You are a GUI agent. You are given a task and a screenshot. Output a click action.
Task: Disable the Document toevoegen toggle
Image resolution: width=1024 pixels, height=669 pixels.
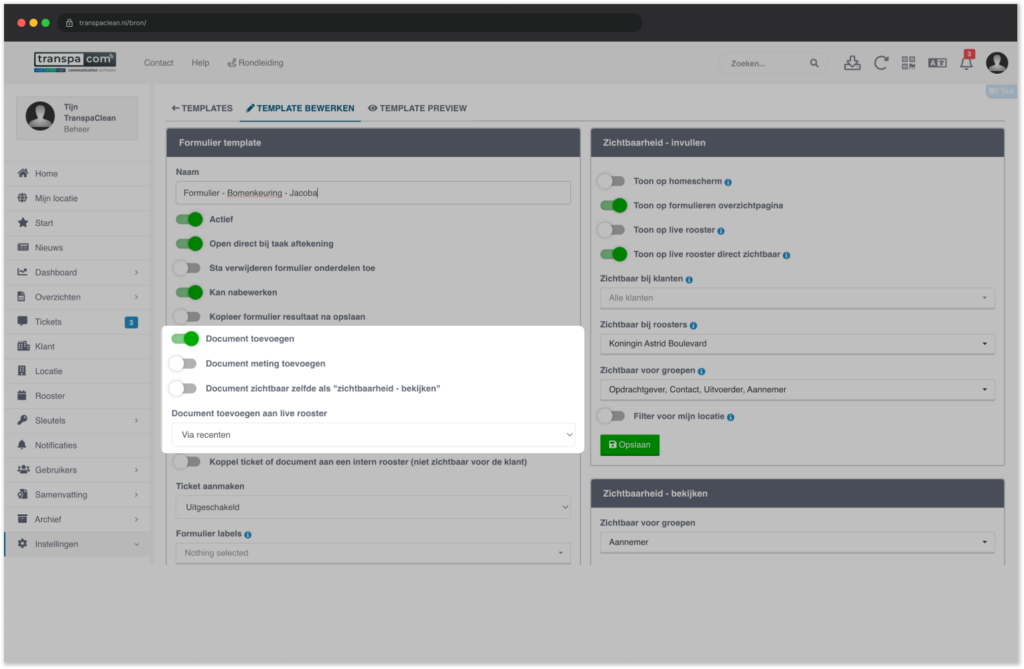[185, 338]
